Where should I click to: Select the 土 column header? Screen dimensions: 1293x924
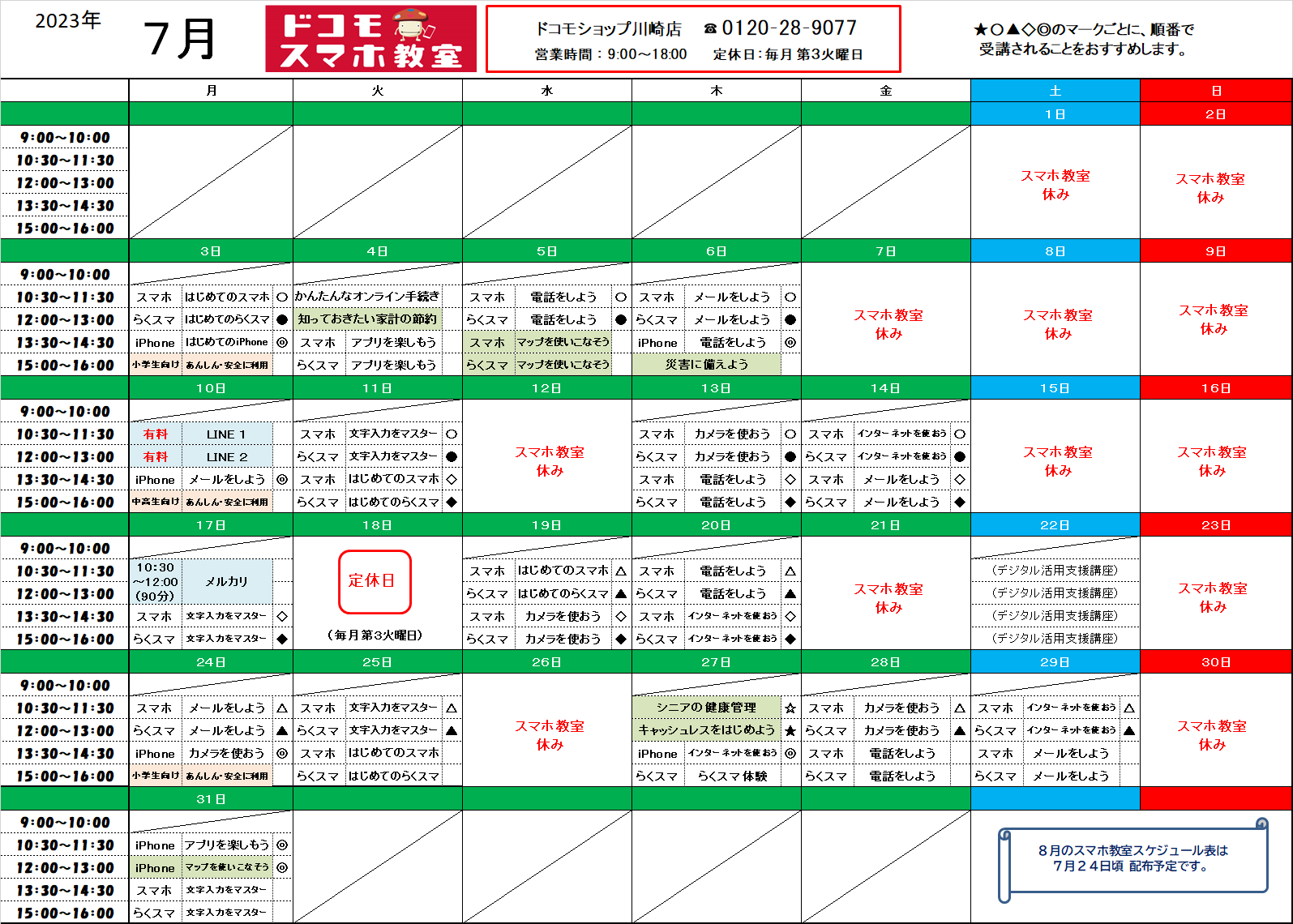(1055, 91)
